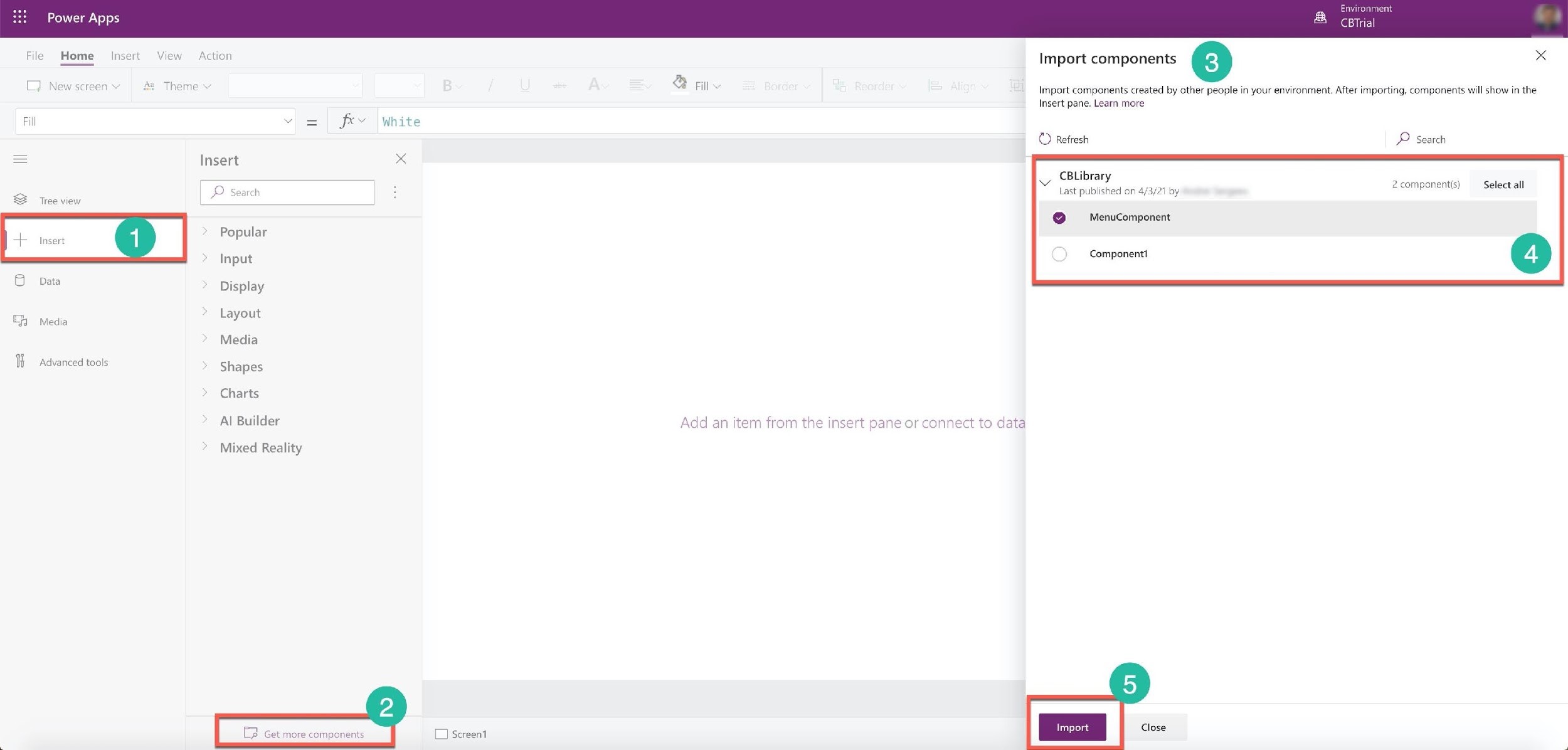Screen dimensions: 1568x750
Task: Open the Tree view layers icon
Action: (20, 199)
